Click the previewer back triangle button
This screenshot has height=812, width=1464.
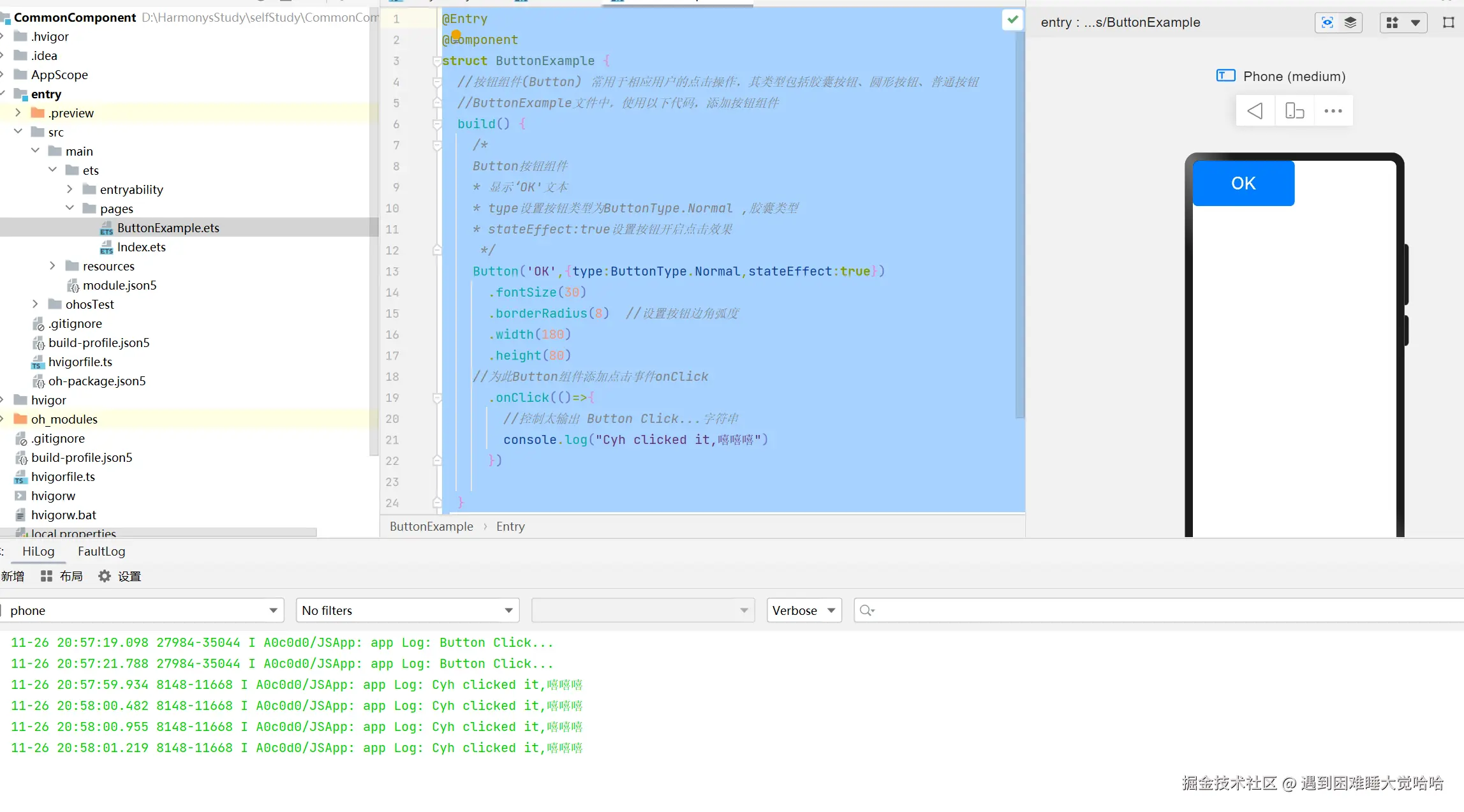(1255, 110)
